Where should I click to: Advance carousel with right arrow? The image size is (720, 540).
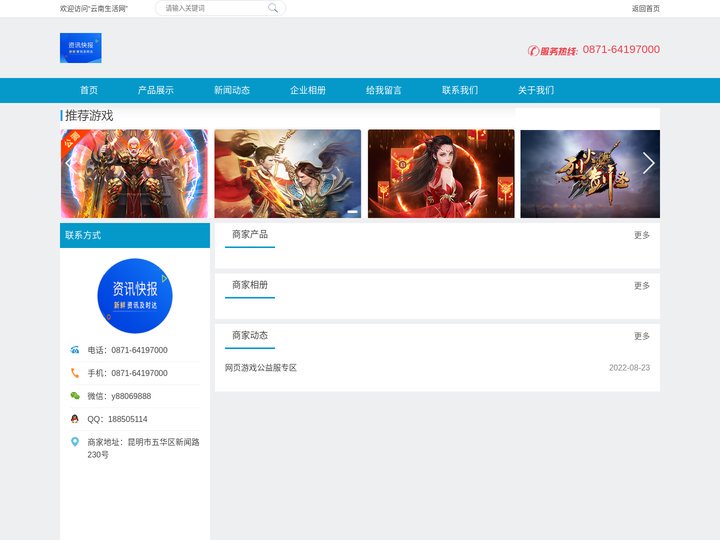pos(648,163)
